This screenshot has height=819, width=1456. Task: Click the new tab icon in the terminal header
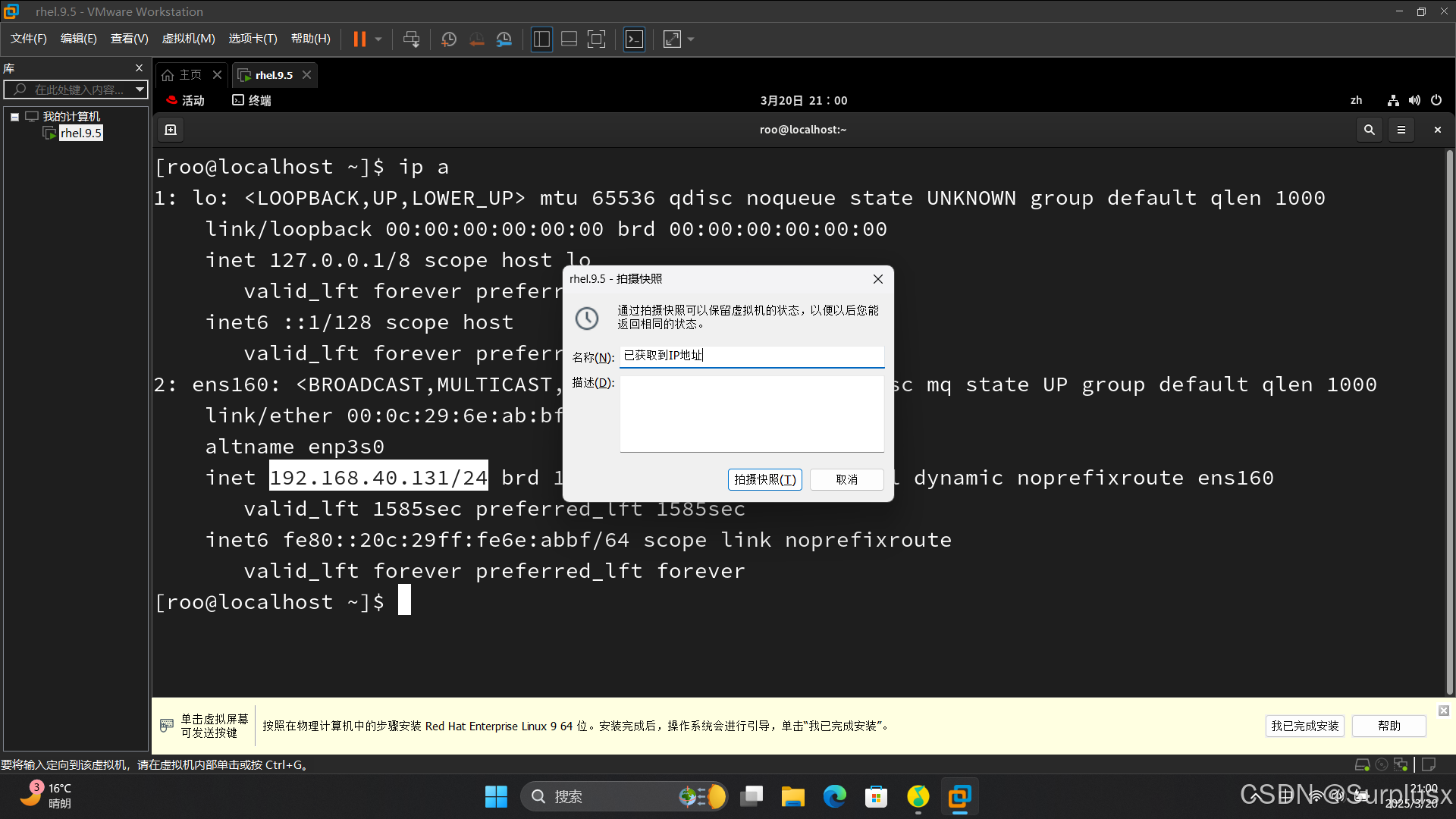click(171, 130)
